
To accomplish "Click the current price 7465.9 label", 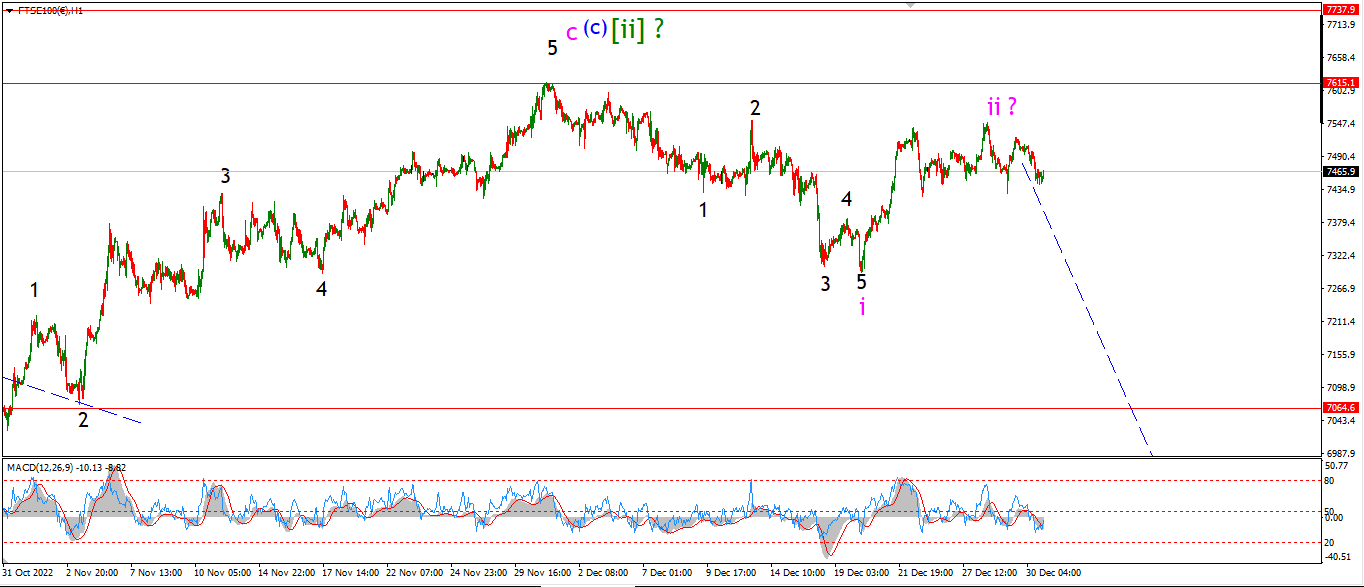I will 1340,172.
